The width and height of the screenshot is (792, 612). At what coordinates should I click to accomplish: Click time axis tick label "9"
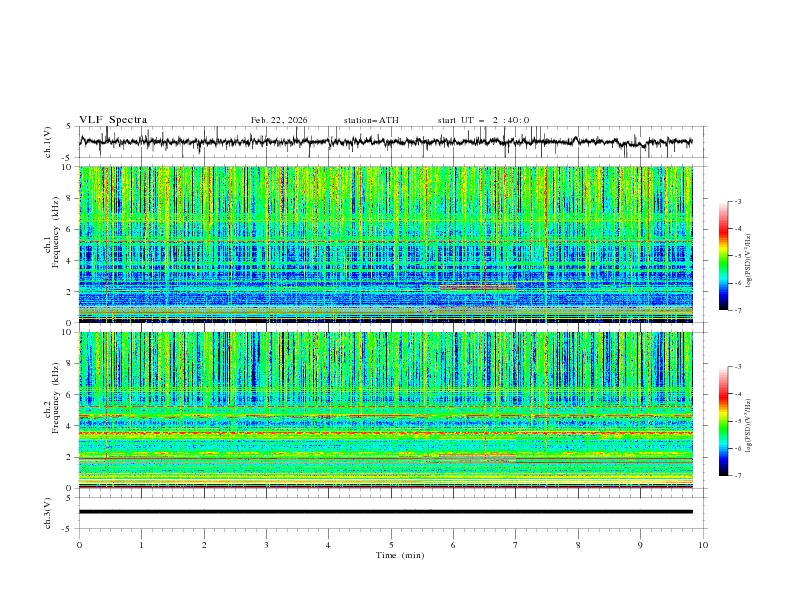pyautogui.click(x=640, y=545)
